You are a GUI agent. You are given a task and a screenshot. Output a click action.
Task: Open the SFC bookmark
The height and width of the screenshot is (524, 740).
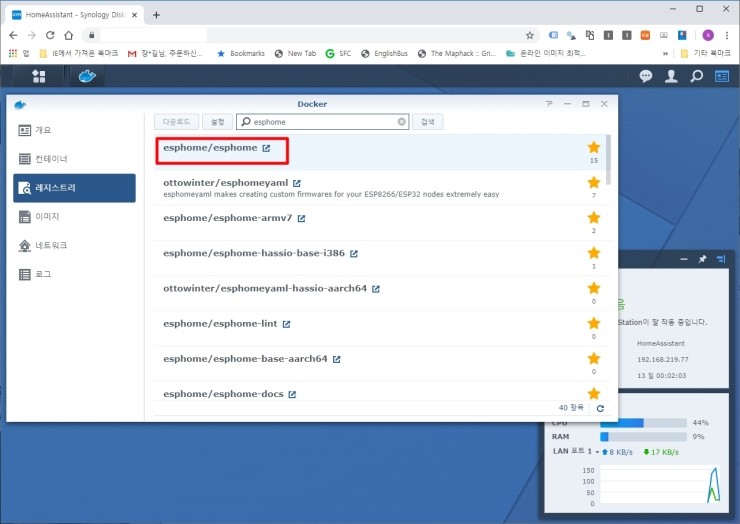[x=338, y=54]
